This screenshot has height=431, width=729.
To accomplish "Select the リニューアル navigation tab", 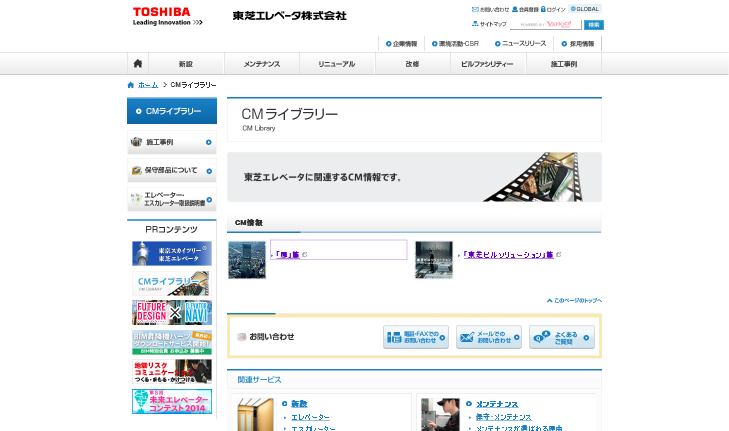I will coord(337,64).
